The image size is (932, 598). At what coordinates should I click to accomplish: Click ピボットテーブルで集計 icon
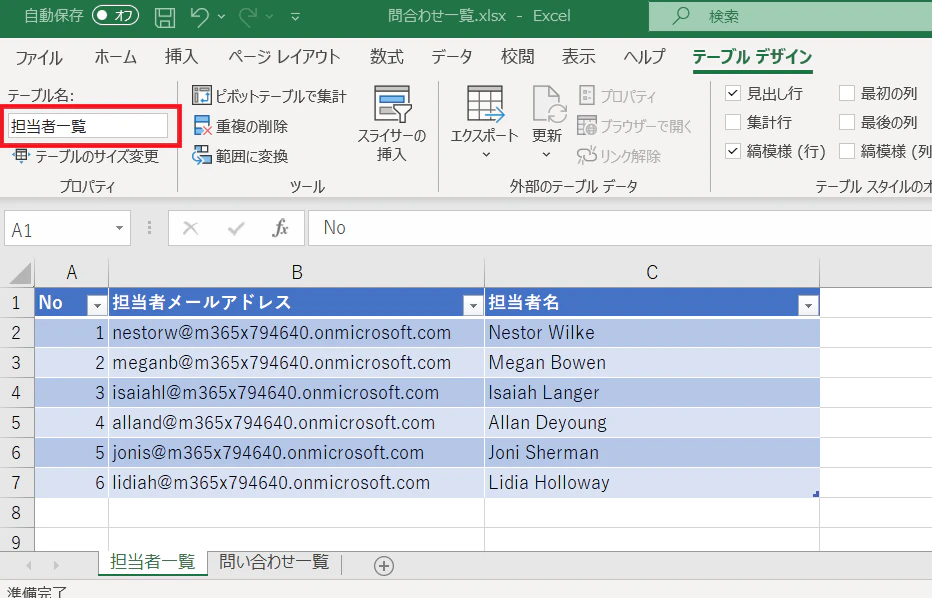click(201, 95)
